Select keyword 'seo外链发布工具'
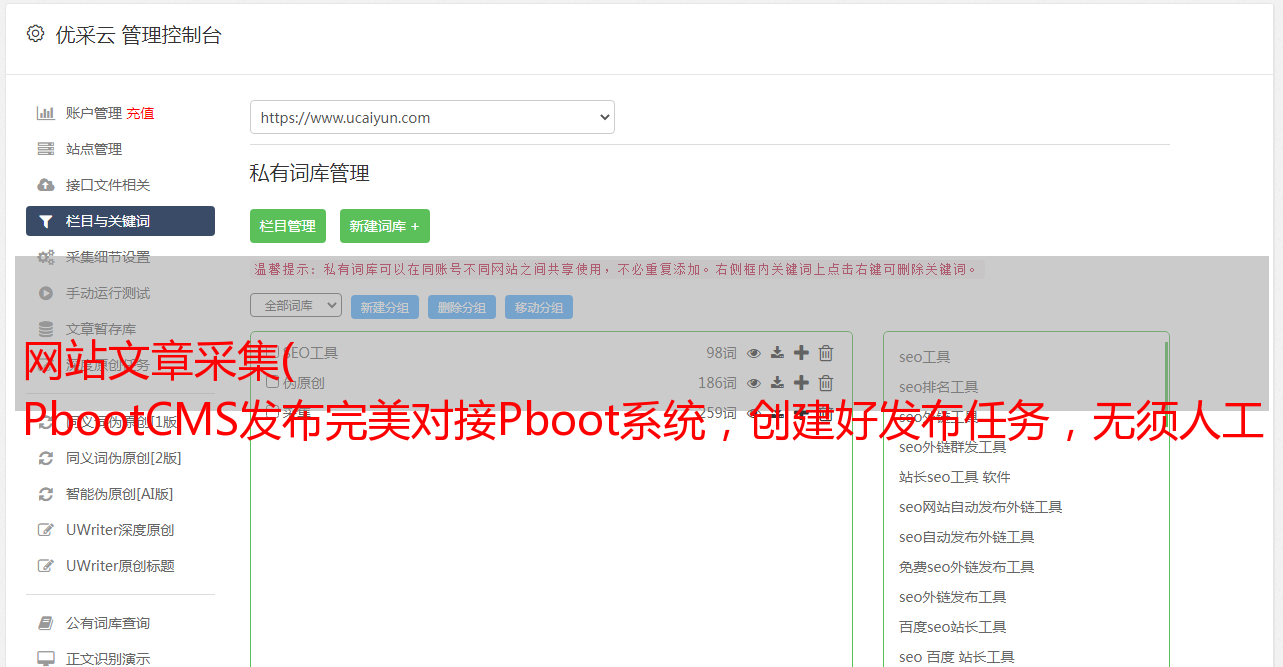Viewport: 1283px width, 667px height. [x=953, y=597]
